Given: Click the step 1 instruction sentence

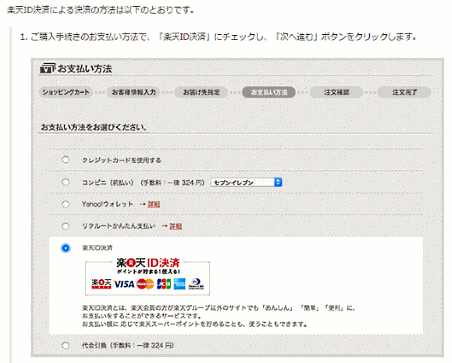Looking at the screenshot, I should tap(218, 36).
